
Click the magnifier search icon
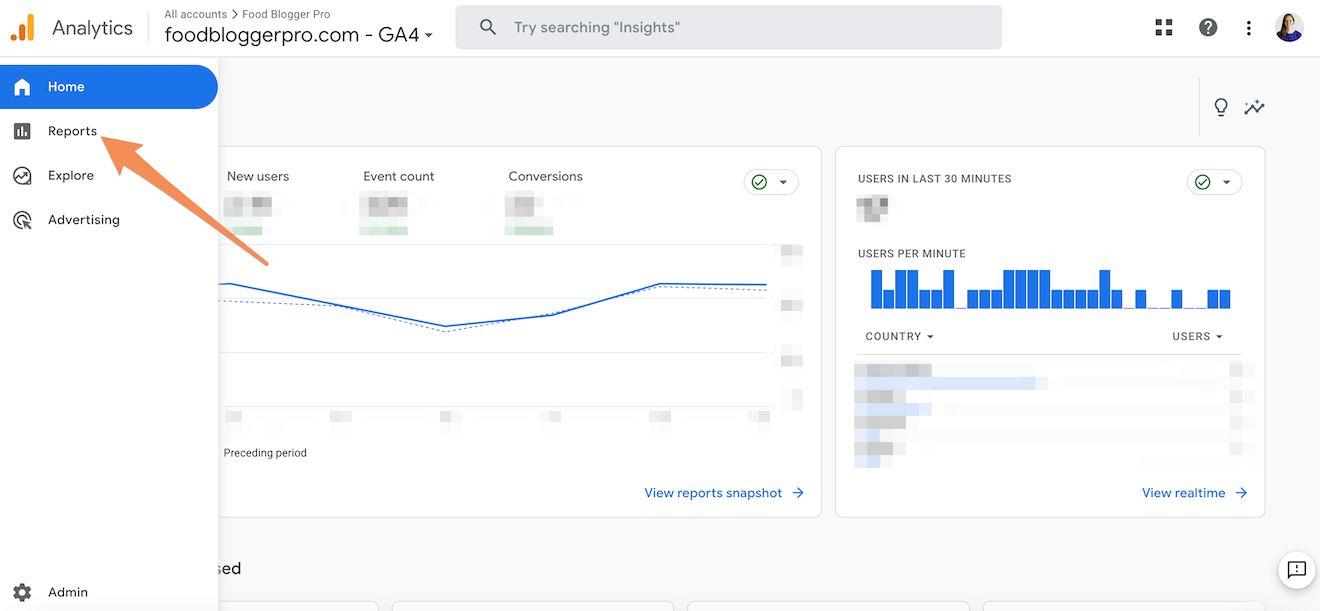click(x=488, y=27)
